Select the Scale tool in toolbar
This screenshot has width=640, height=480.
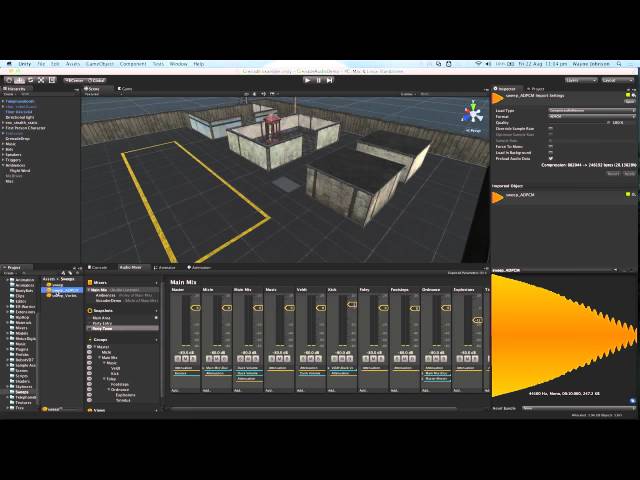41,80
